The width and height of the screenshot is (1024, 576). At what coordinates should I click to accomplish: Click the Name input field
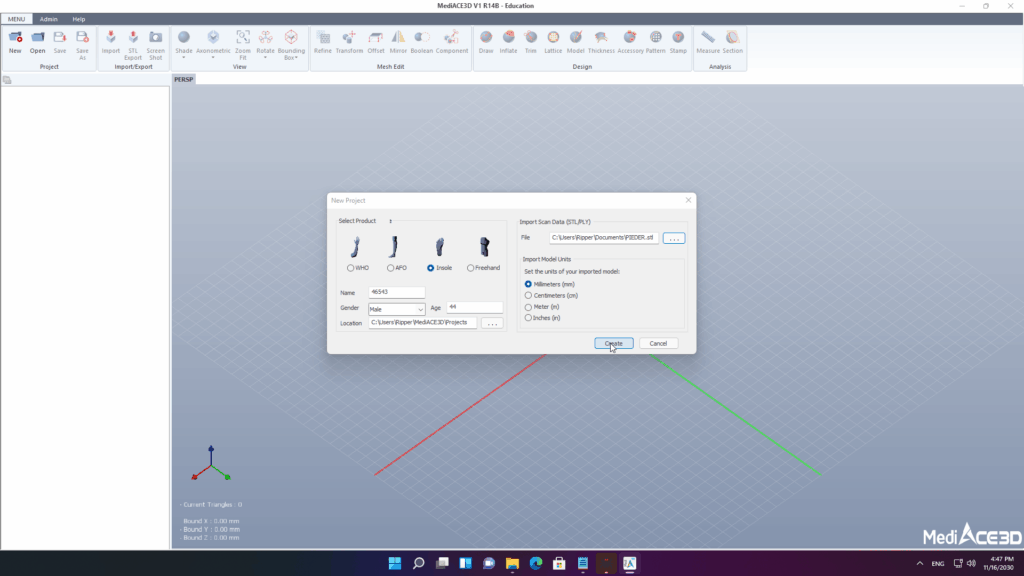pos(397,293)
